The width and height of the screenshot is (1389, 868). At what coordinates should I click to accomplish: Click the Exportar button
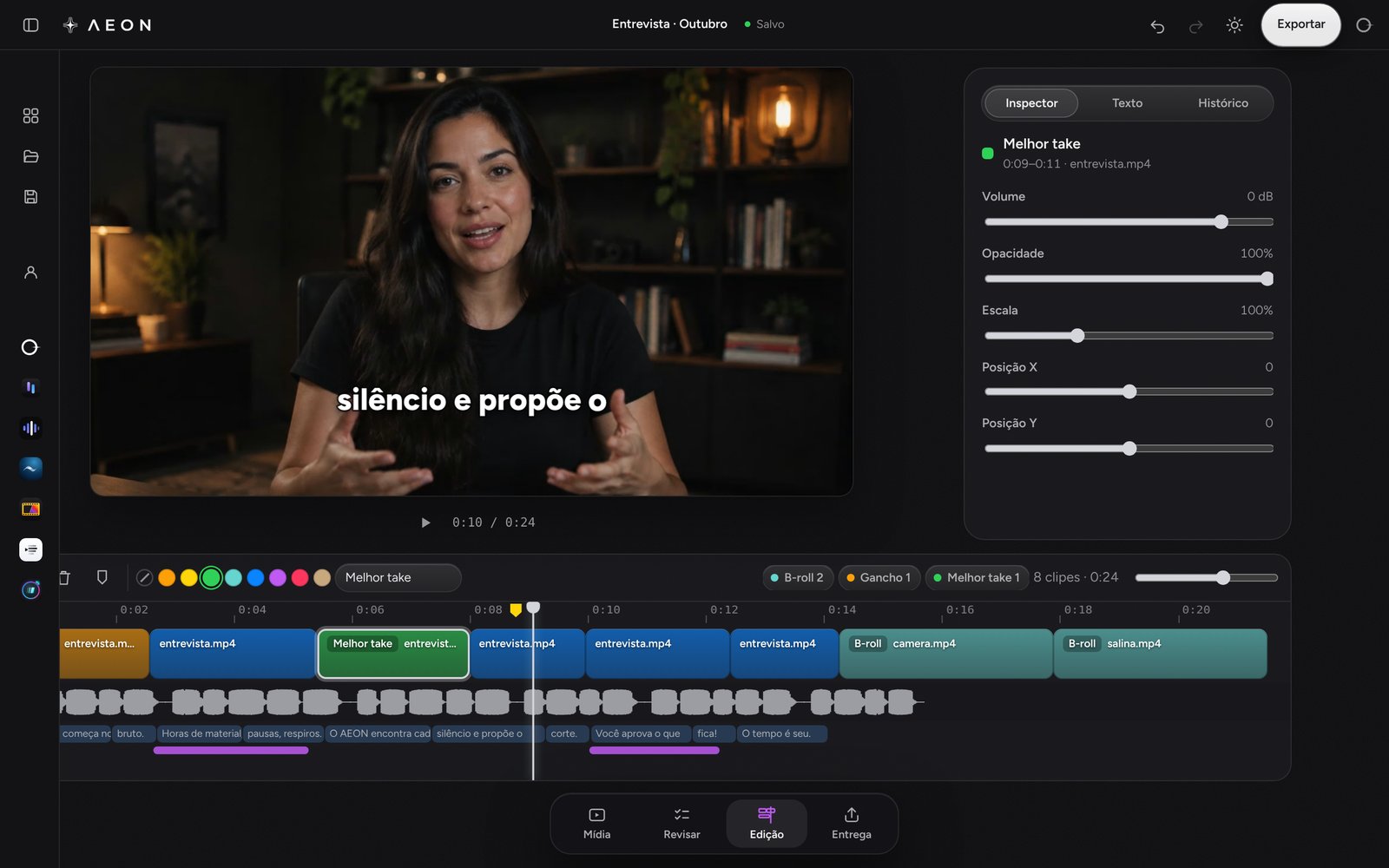coord(1300,24)
